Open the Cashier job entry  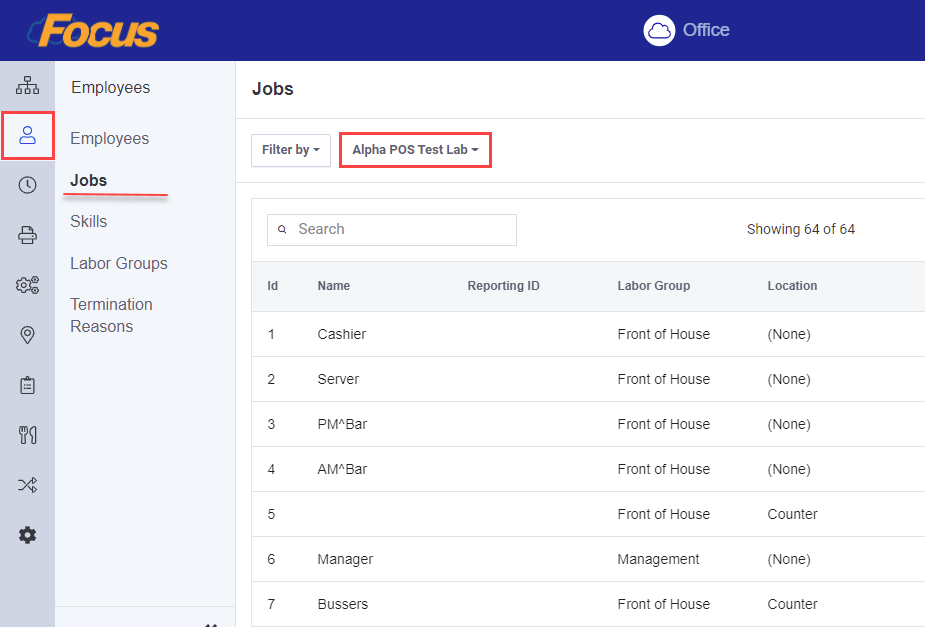click(341, 333)
